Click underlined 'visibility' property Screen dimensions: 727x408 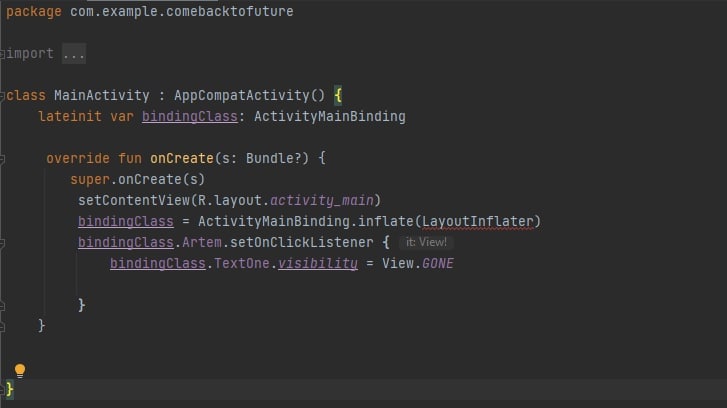pos(318,263)
